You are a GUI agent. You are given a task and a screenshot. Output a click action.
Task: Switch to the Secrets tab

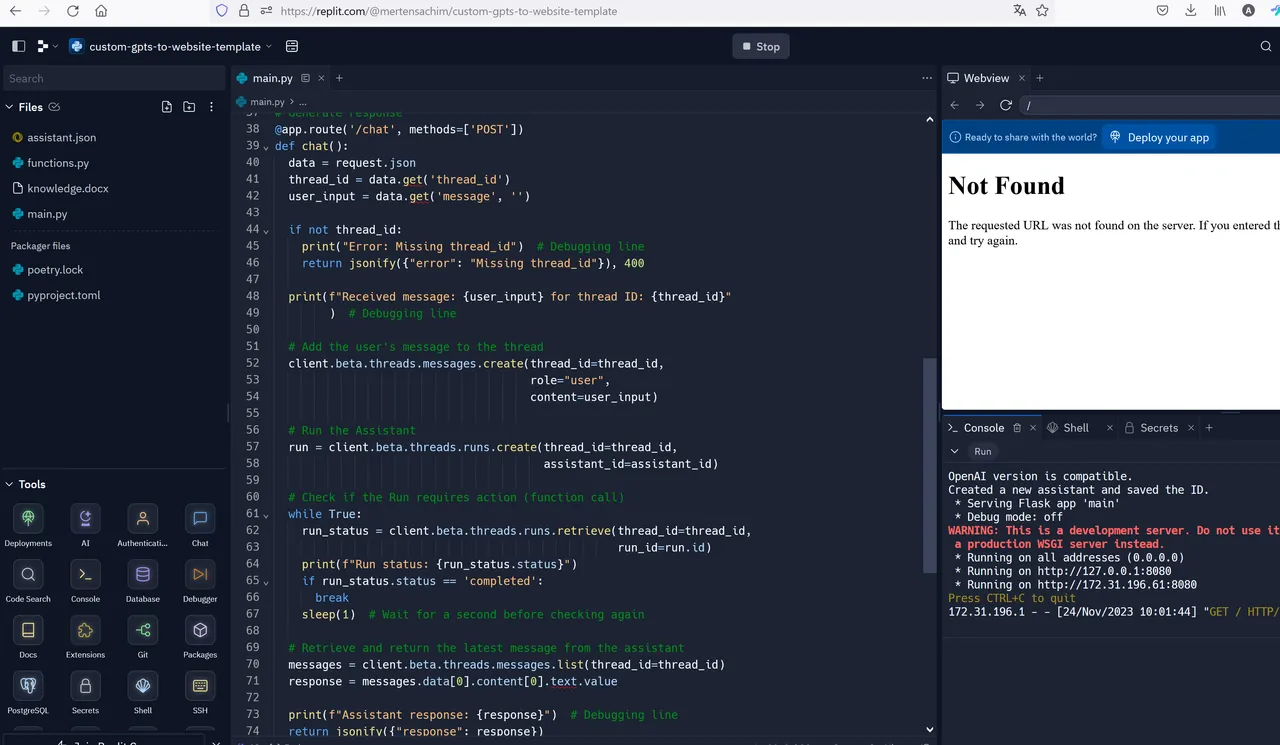1151,428
